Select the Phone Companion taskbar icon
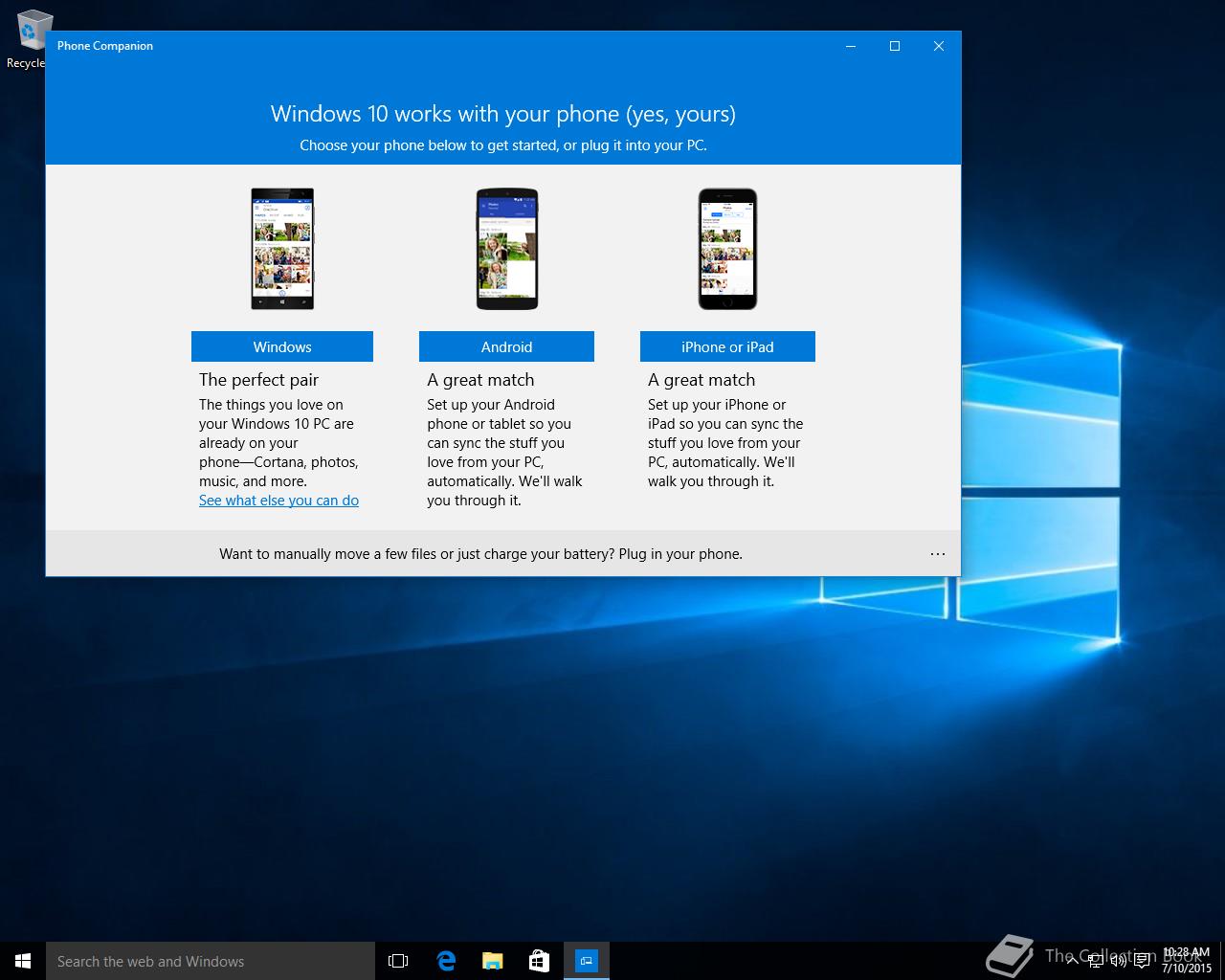Screen dimensions: 1225x980 [586, 961]
